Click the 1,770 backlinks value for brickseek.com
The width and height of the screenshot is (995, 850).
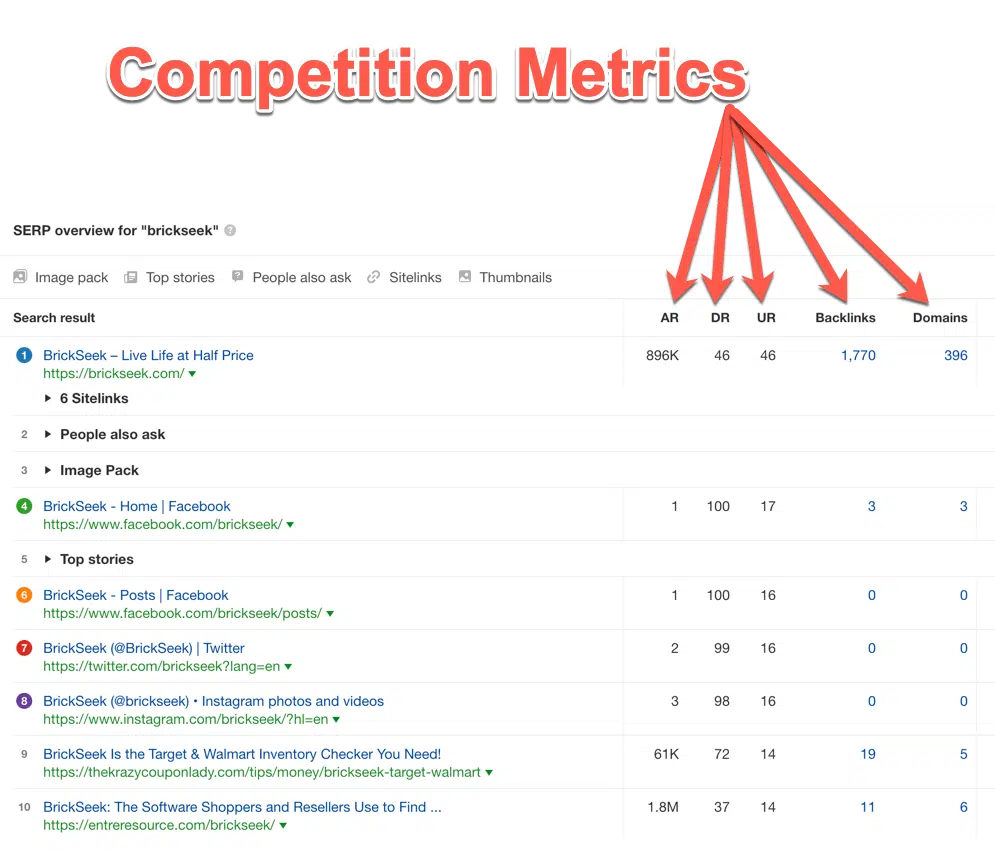tap(857, 355)
